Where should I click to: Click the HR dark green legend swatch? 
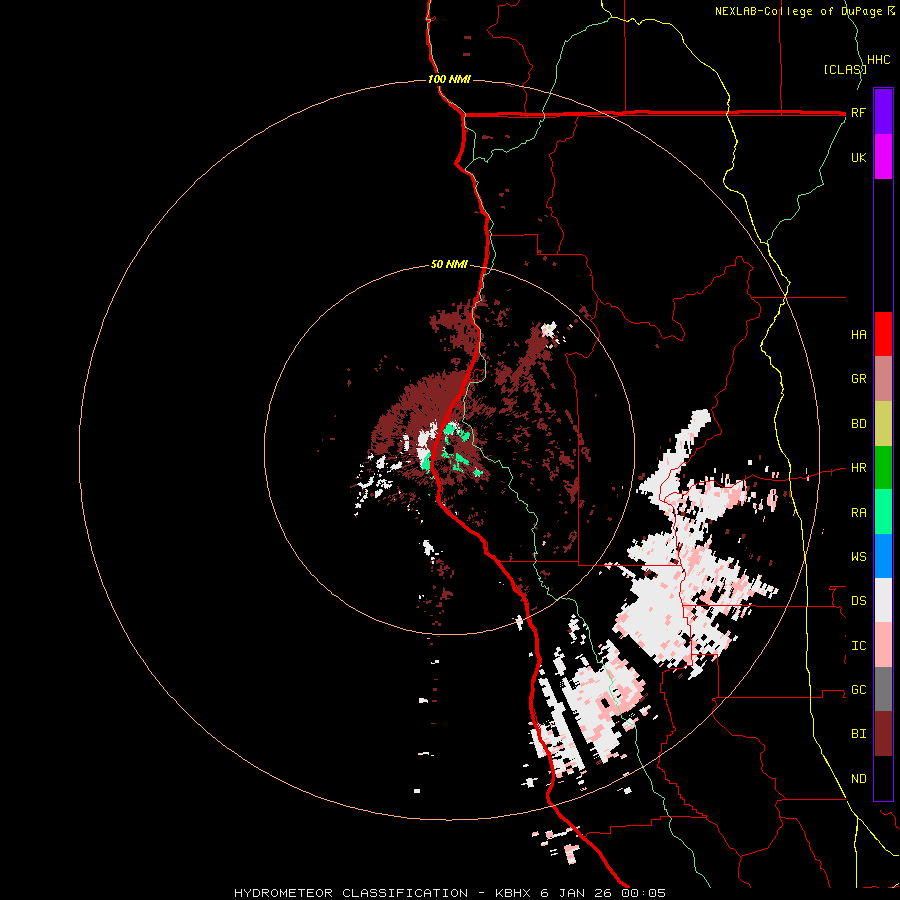(x=883, y=468)
